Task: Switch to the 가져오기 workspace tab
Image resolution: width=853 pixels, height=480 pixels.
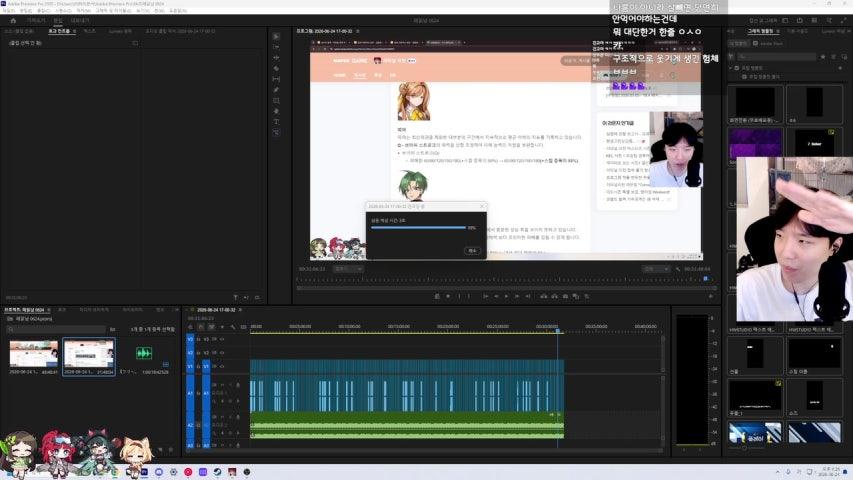Action: [36, 21]
